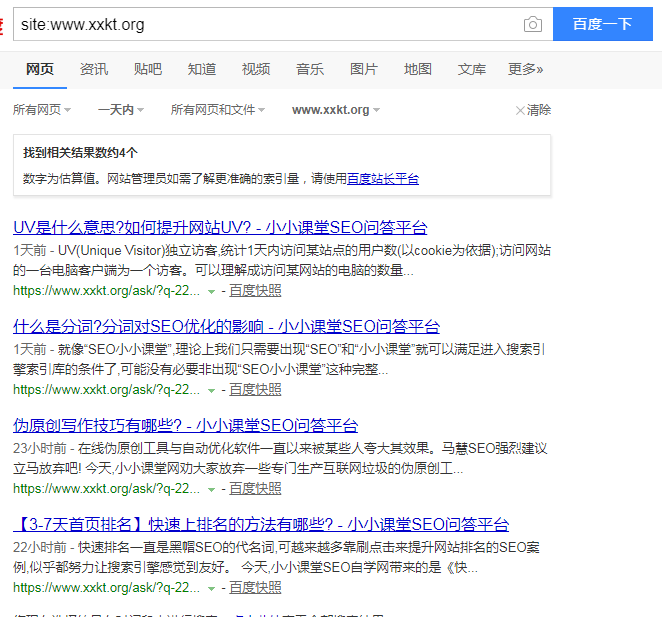Open result 什么是分词?分词对SEO优化的影响

[x=226, y=326]
